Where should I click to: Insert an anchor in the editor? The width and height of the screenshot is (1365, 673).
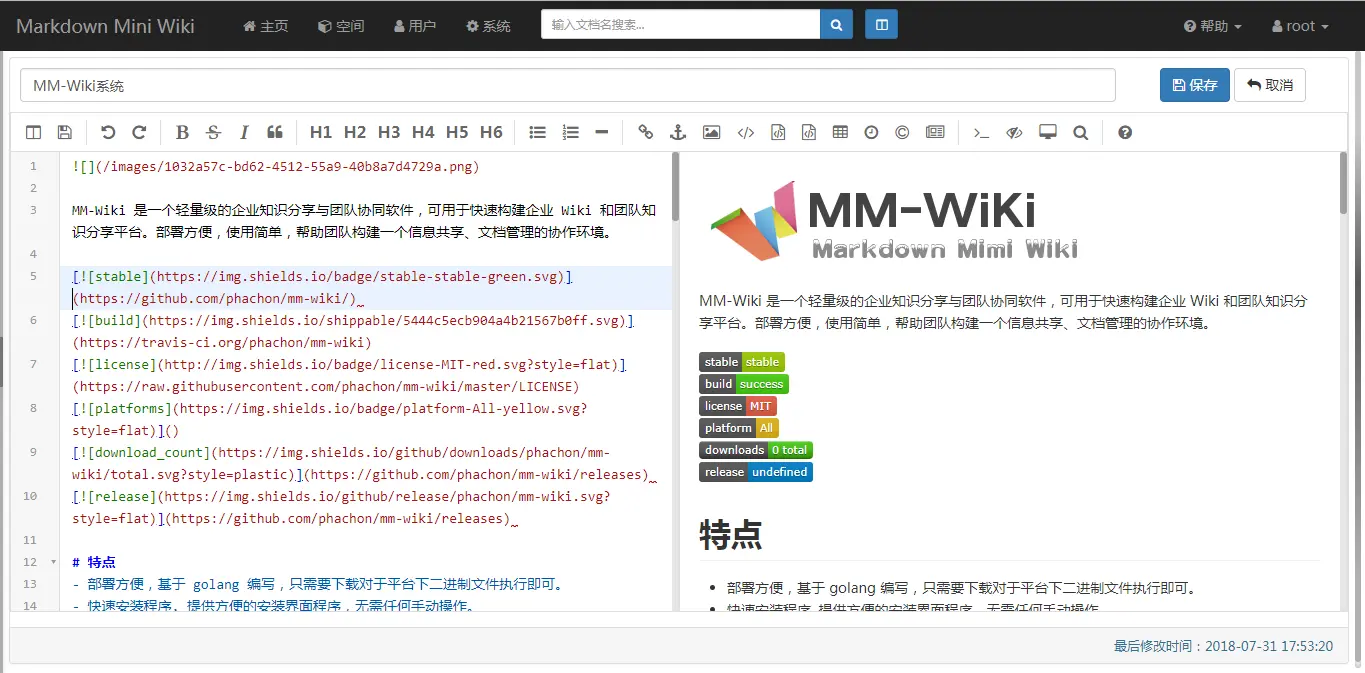[677, 132]
